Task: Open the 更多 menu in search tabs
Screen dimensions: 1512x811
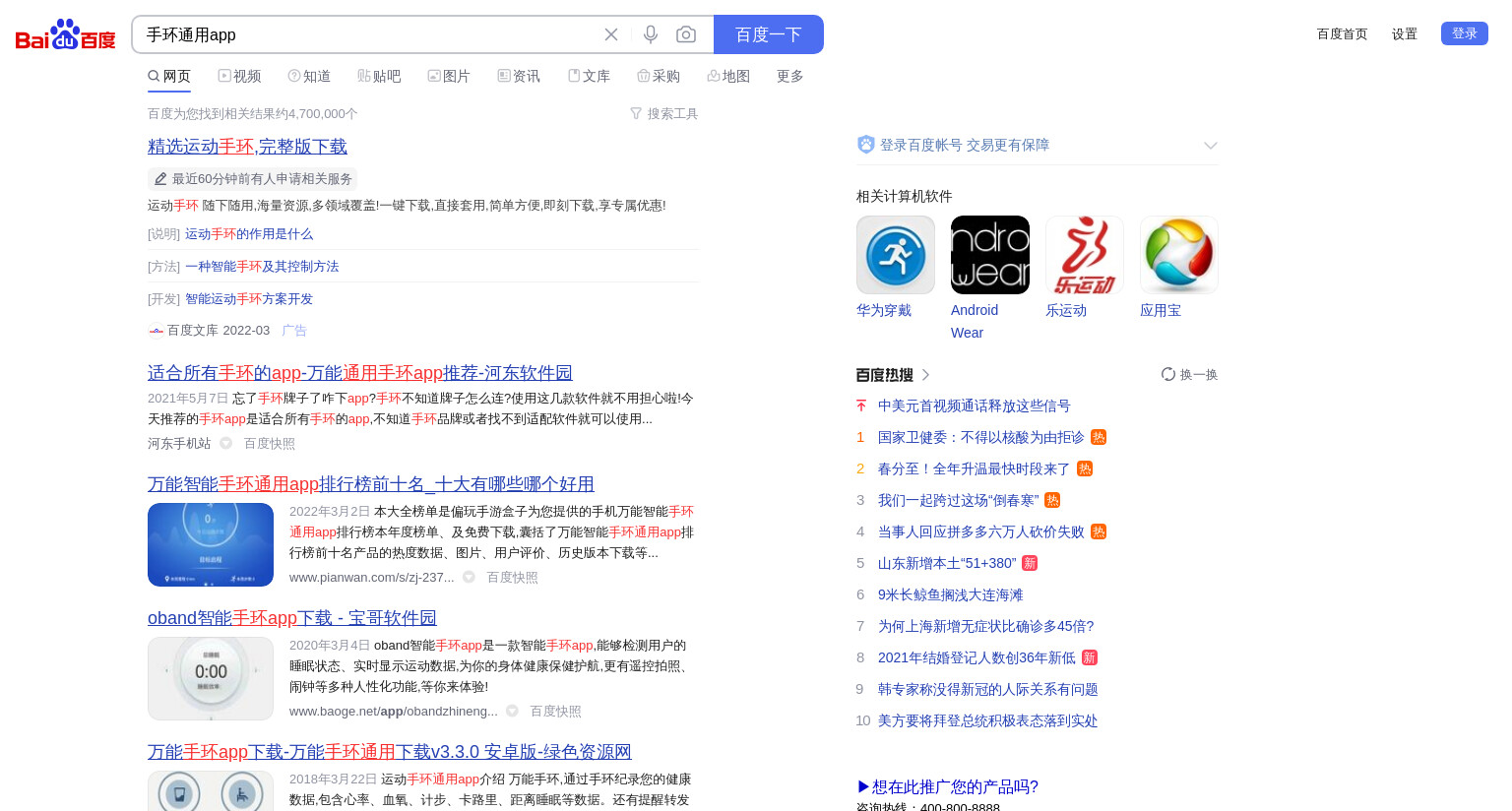Action: click(790, 76)
